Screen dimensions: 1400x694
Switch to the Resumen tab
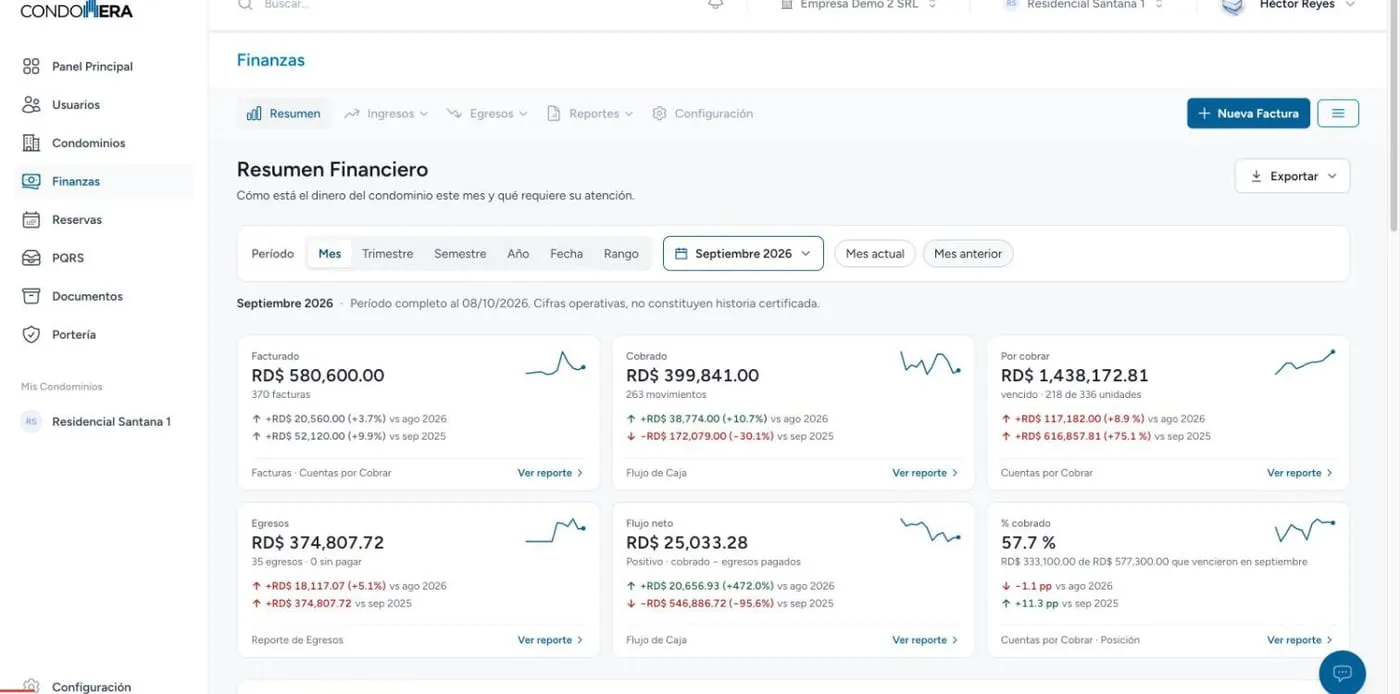(284, 113)
